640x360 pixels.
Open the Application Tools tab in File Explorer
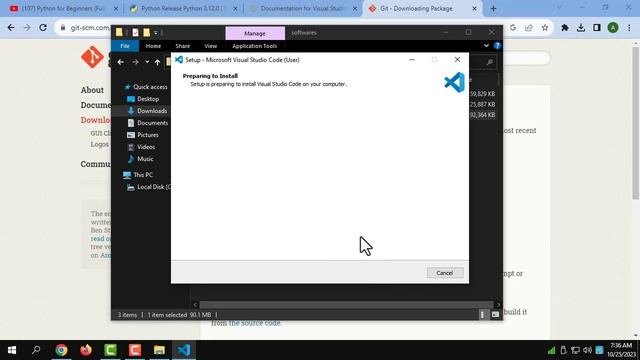tap(255, 46)
